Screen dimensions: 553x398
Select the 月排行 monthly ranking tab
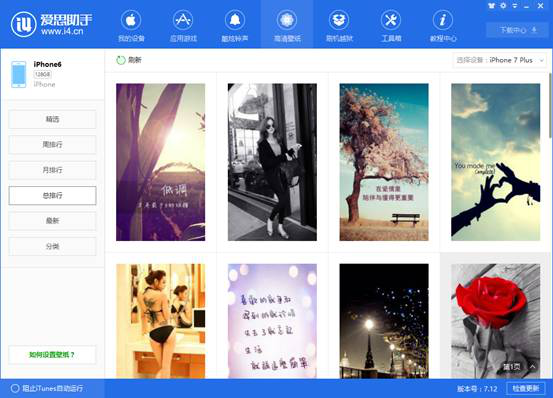52,170
